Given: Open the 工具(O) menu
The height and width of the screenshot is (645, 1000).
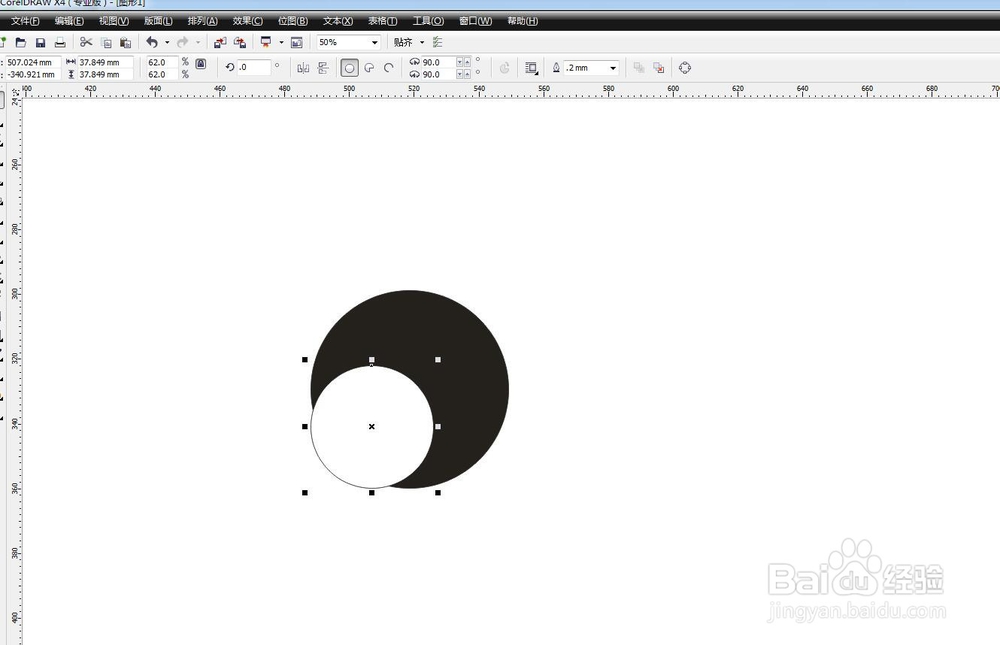Looking at the screenshot, I should 427,21.
